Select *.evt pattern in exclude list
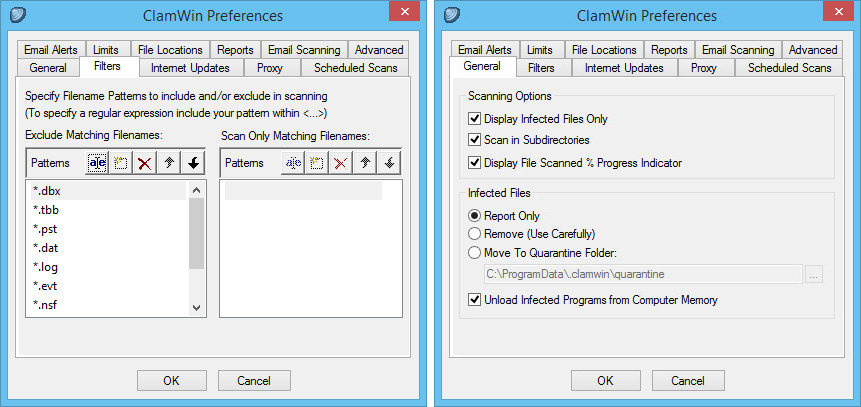 [108, 286]
